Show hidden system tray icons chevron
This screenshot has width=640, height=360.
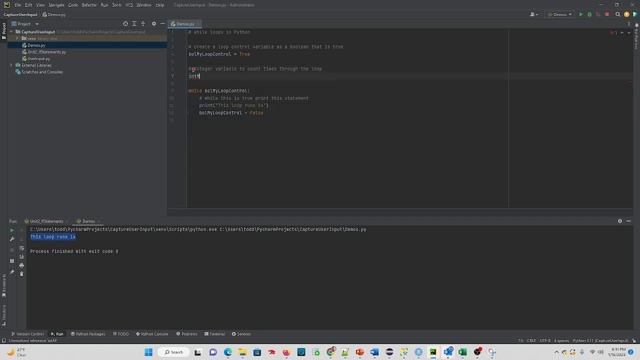[556, 352]
